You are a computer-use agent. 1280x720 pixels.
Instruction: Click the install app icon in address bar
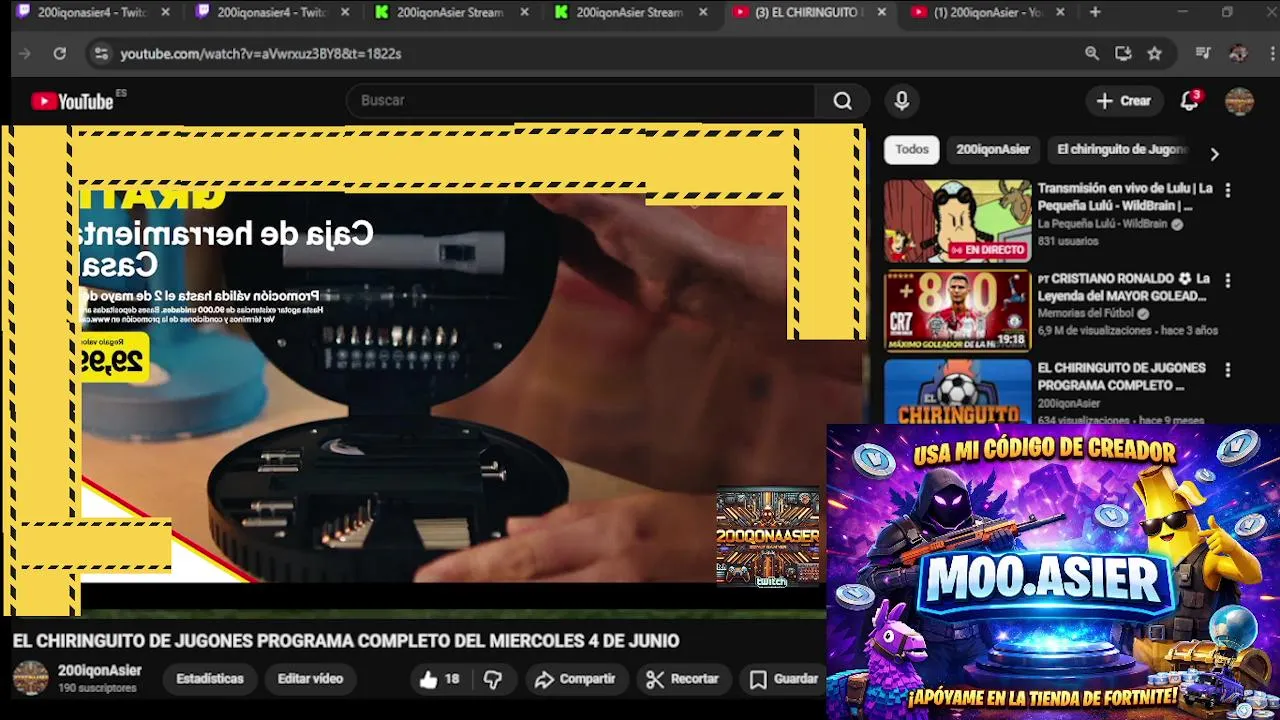click(1123, 54)
